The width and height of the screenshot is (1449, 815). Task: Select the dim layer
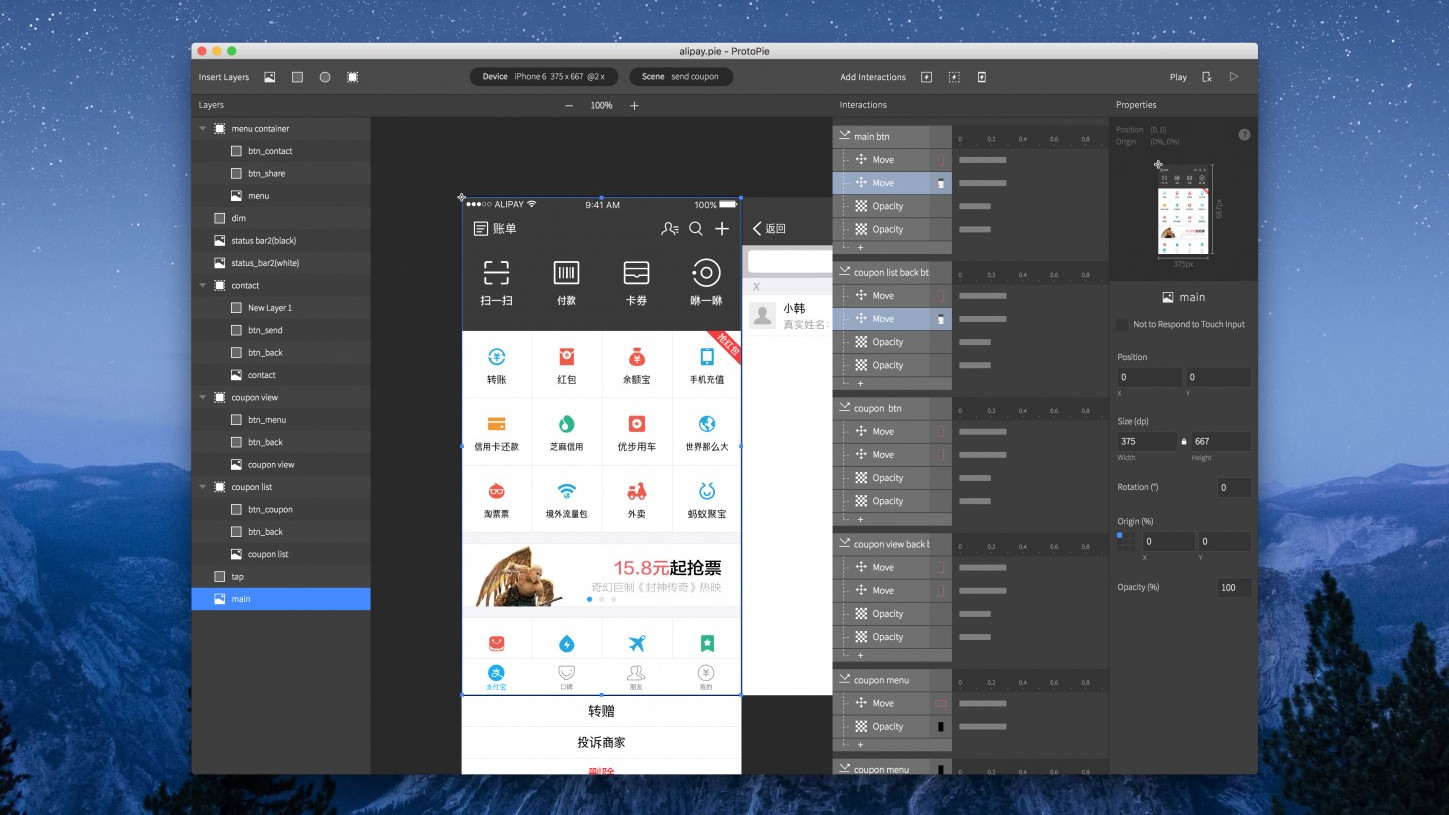coord(280,218)
